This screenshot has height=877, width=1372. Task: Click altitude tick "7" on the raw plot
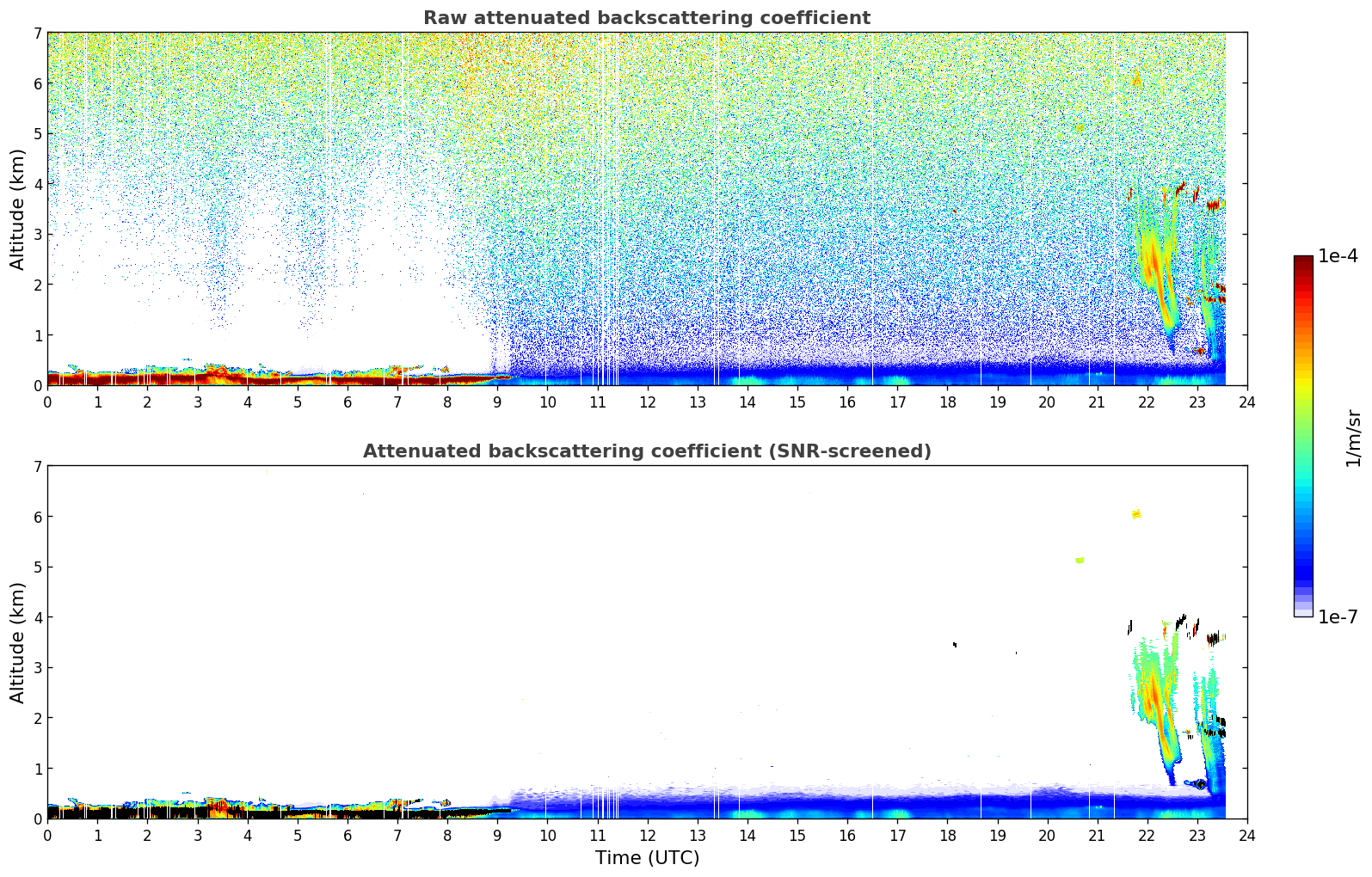pos(37,33)
